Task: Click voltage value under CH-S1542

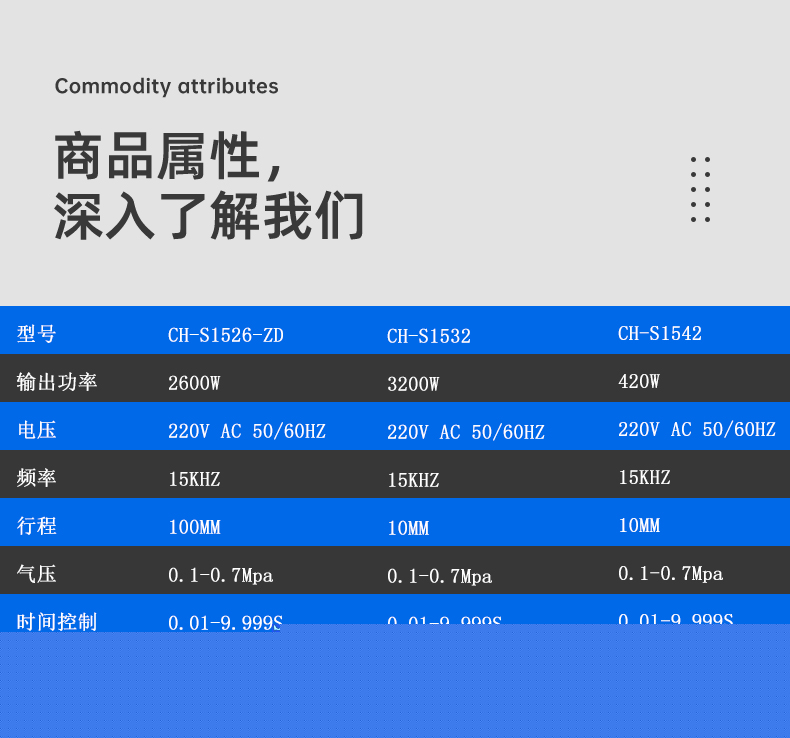Action: click(x=697, y=429)
